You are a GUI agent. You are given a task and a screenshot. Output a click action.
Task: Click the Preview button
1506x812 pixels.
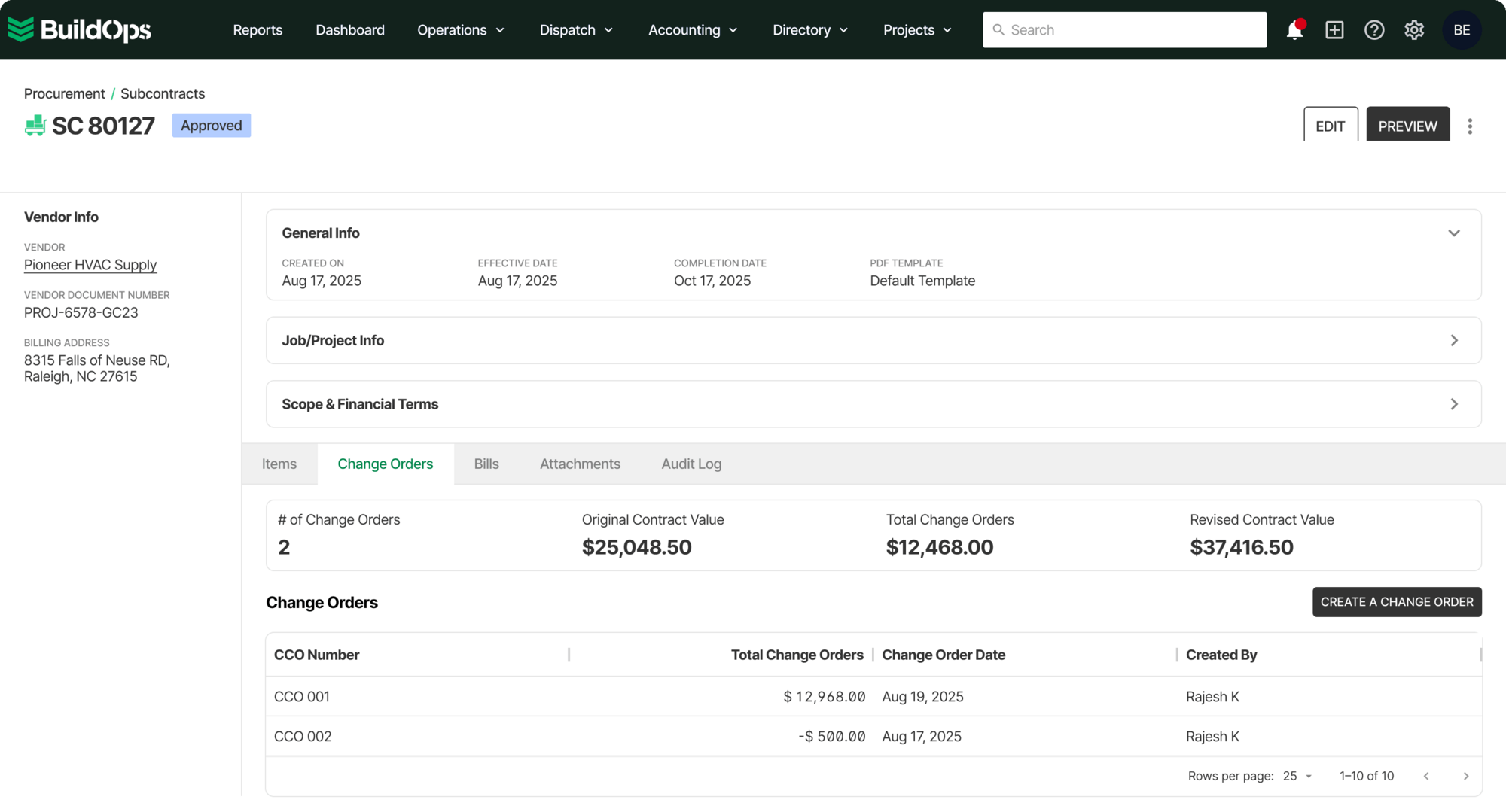1407,126
